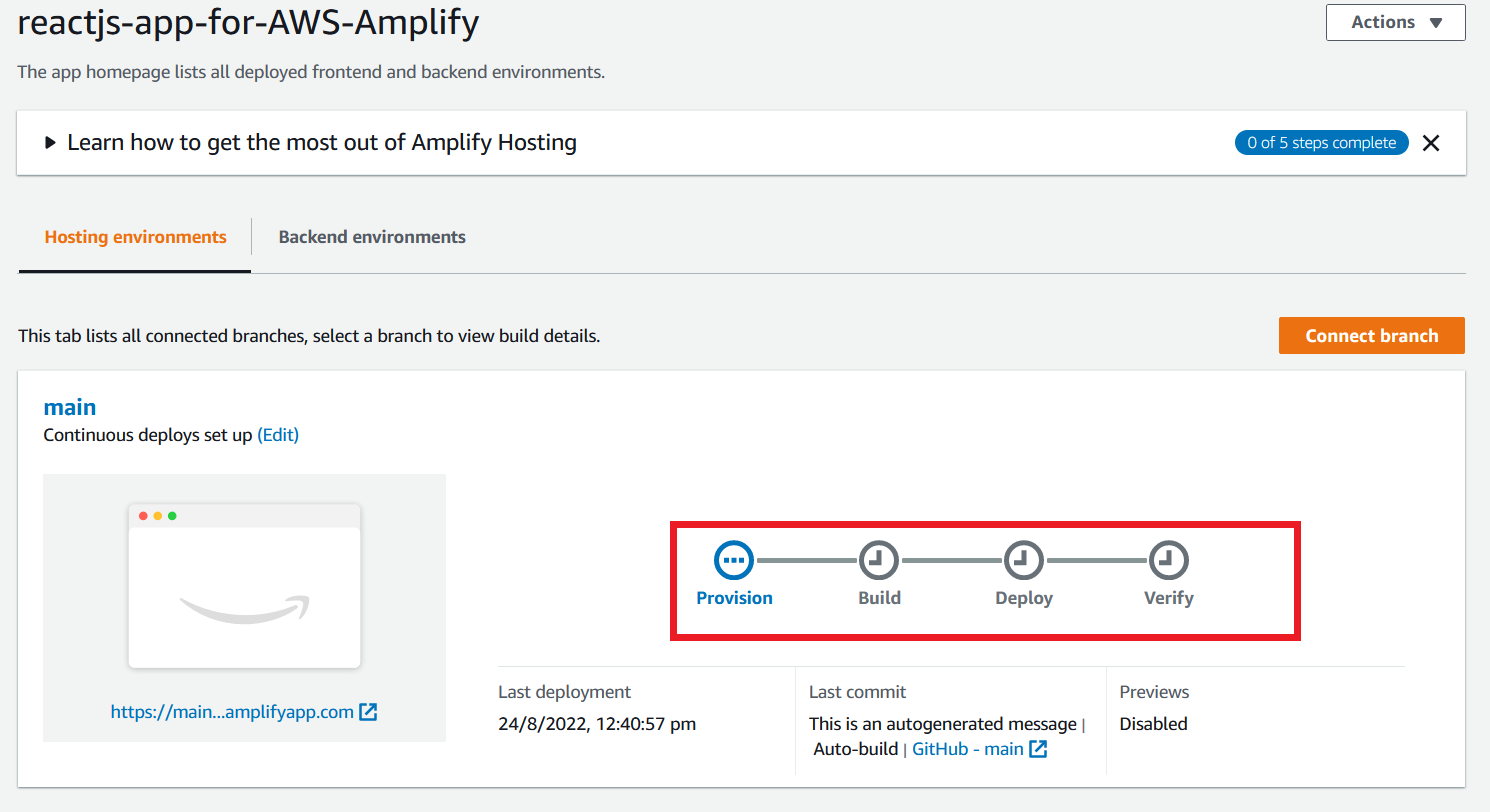The image size is (1490, 812).
Task: Click the Continuous deploys set up text
Action: tap(148, 435)
